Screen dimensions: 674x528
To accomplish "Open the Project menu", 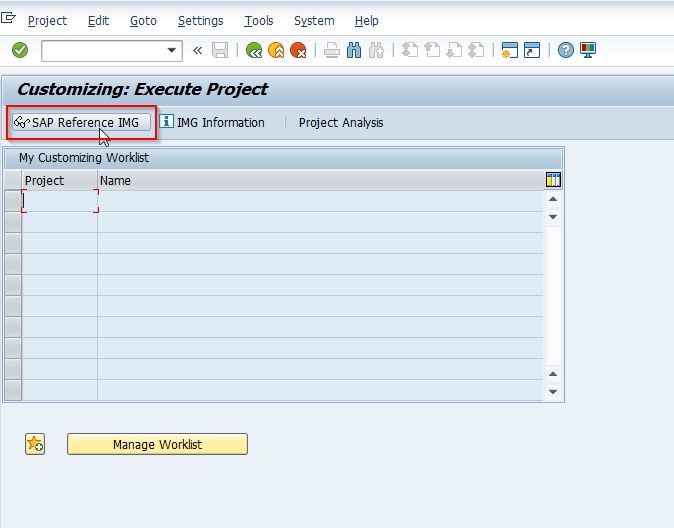I will [x=47, y=21].
